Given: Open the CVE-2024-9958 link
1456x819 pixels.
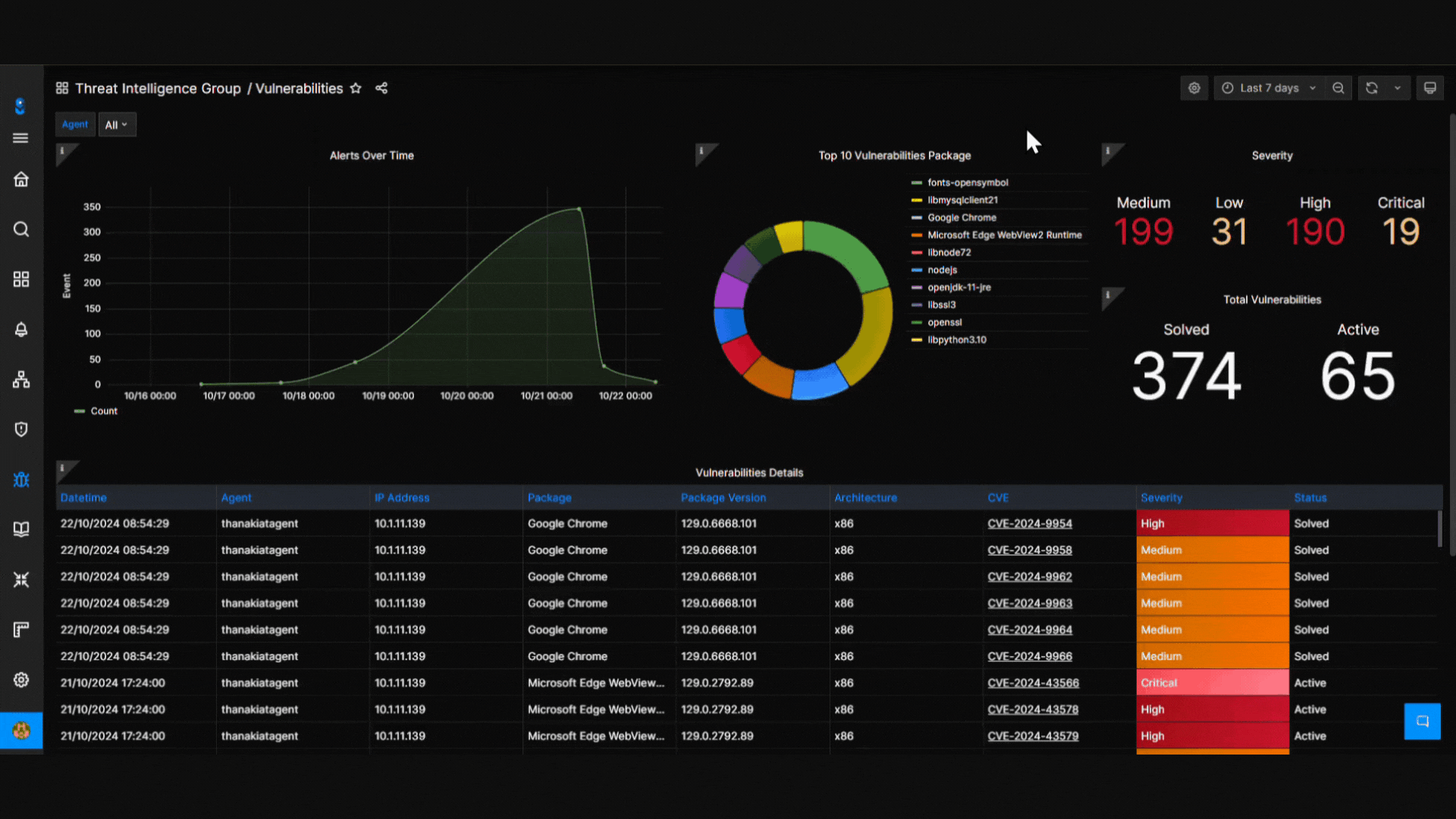Looking at the screenshot, I should [x=1030, y=550].
